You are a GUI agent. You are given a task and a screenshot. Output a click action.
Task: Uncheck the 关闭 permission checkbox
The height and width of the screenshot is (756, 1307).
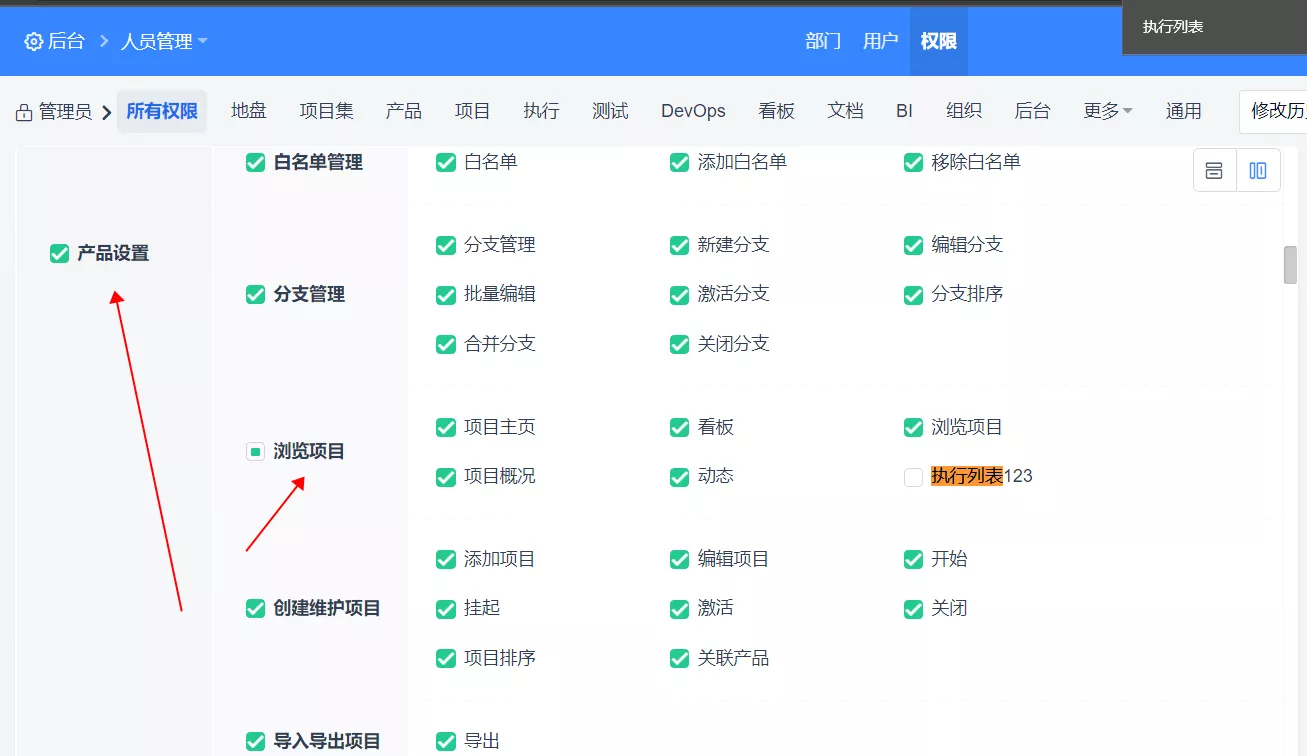point(913,608)
